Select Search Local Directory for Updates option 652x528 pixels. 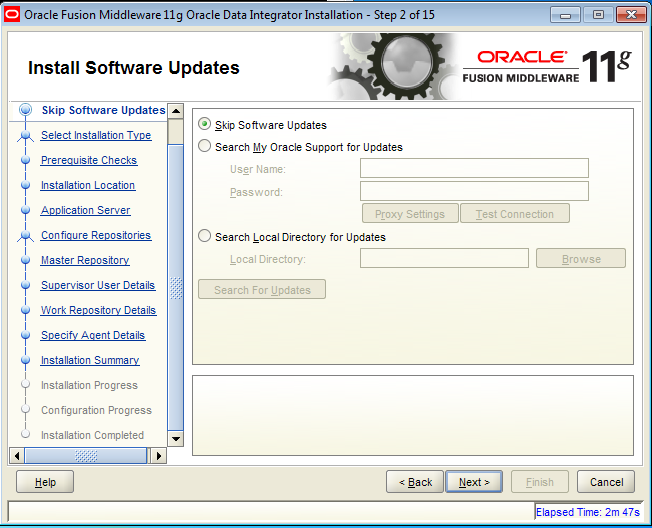[204, 236]
